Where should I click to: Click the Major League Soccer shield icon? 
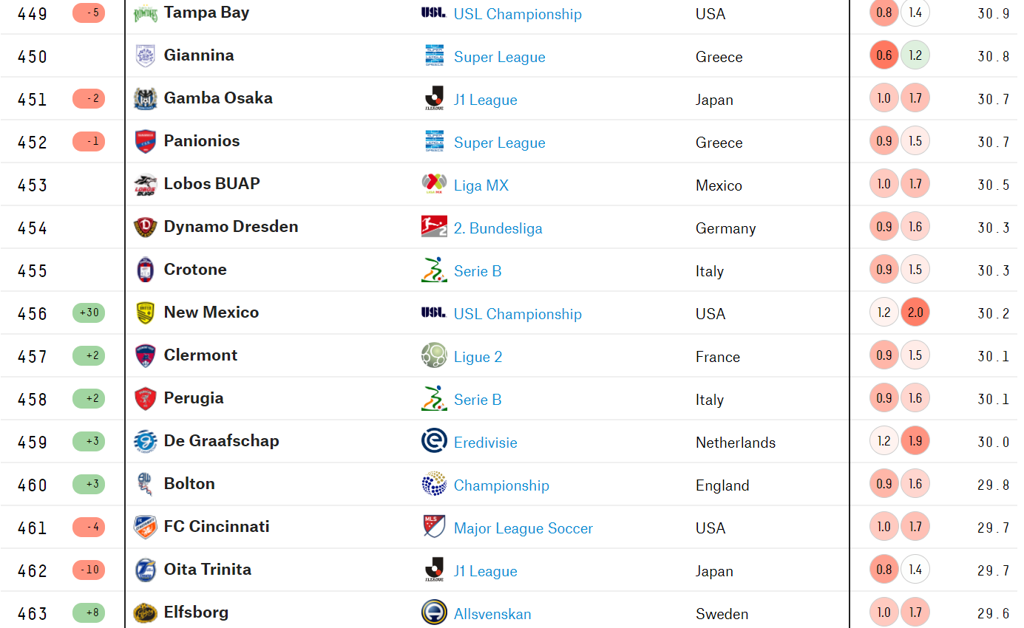pyautogui.click(x=434, y=527)
